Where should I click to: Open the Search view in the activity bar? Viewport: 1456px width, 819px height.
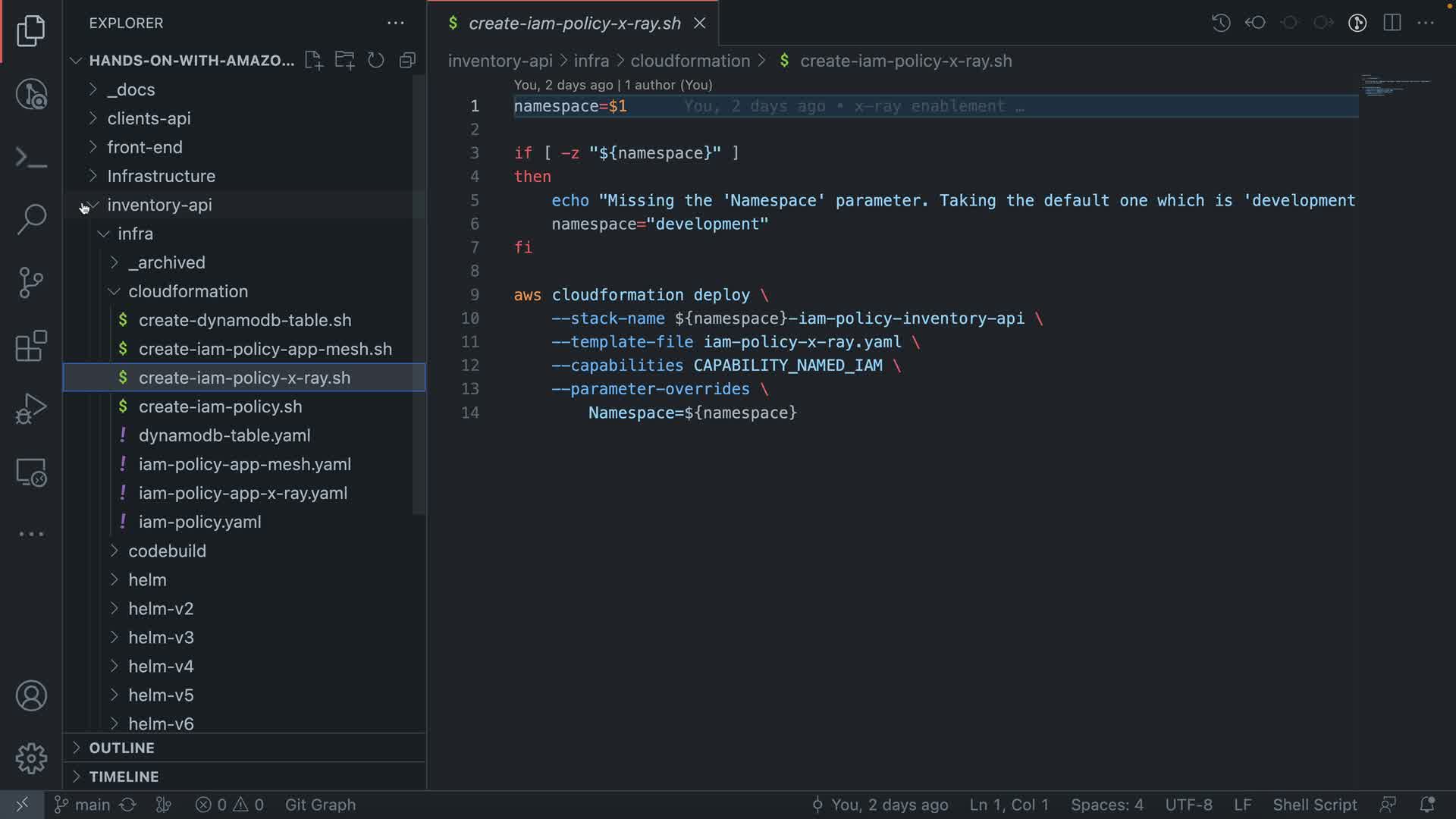[31, 219]
